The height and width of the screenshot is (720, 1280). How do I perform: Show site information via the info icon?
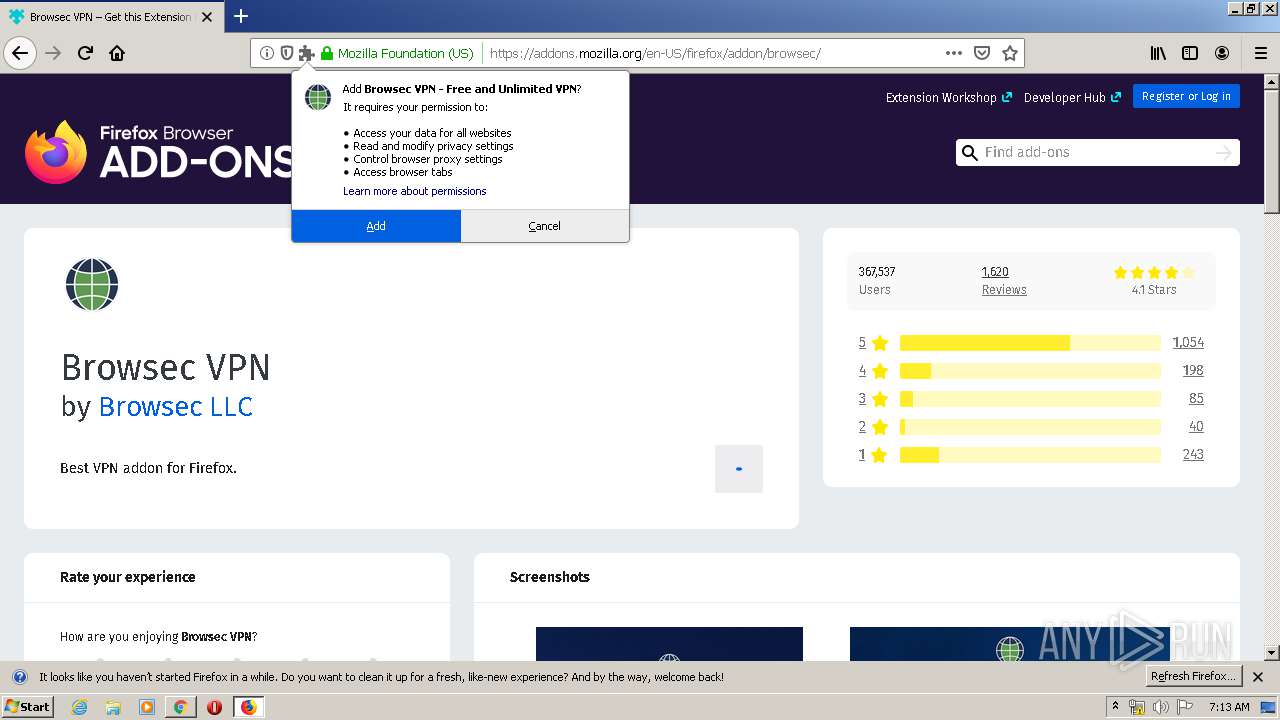(x=266, y=53)
